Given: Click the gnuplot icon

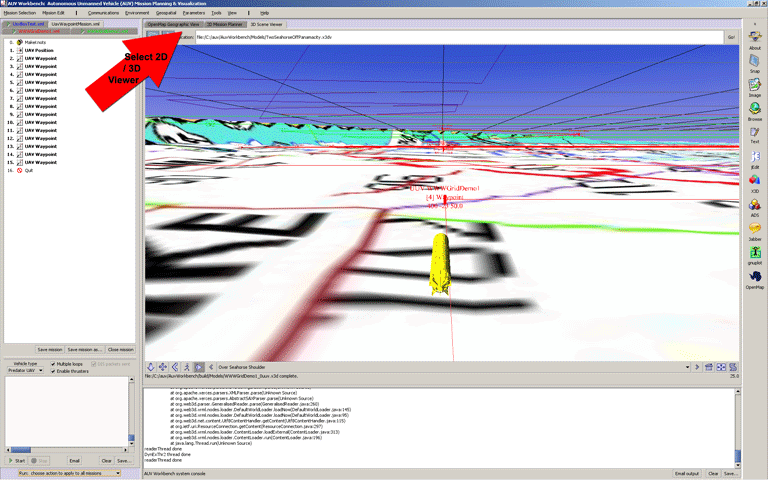Looking at the screenshot, I should tap(755, 255).
